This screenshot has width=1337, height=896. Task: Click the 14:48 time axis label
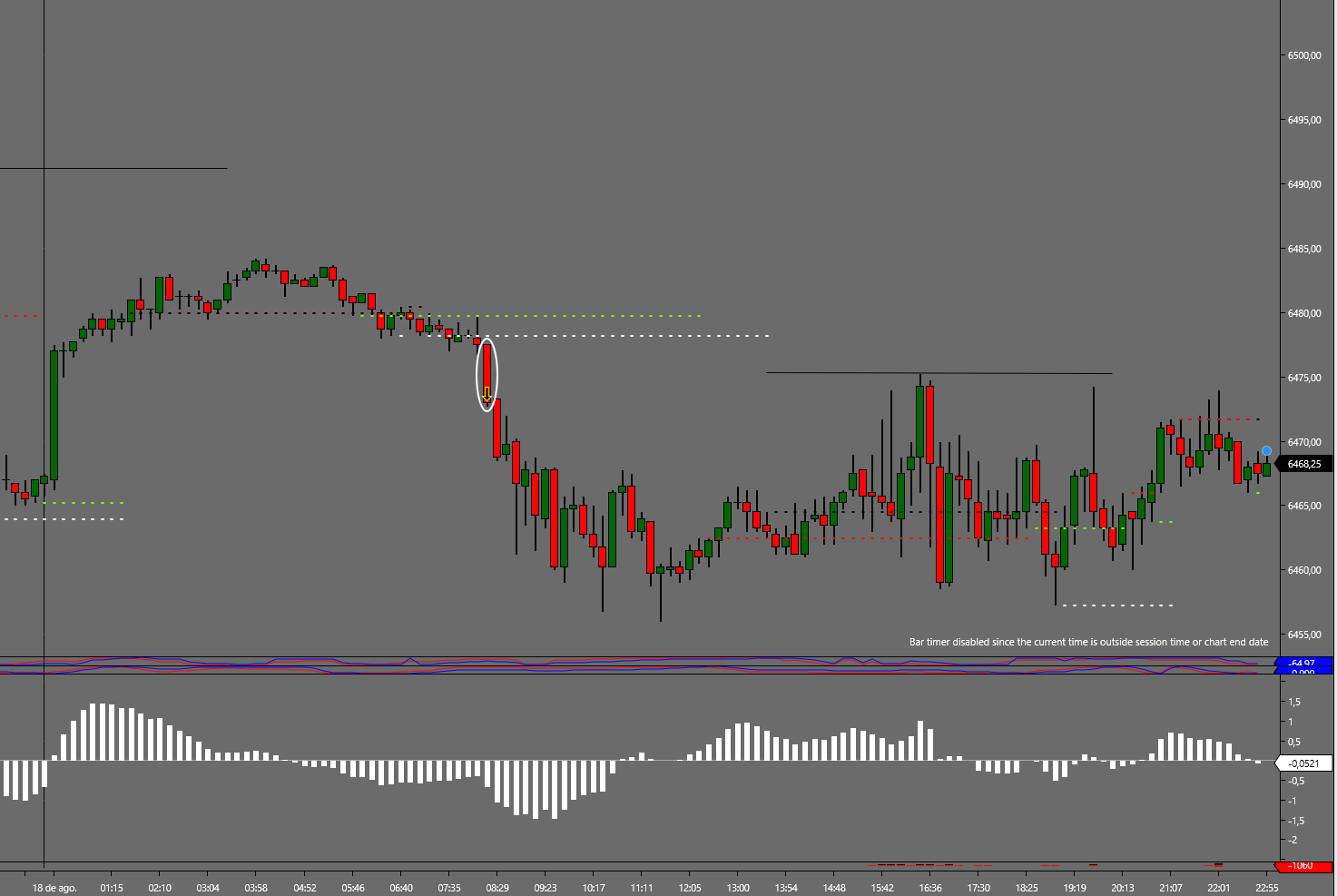click(834, 888)
